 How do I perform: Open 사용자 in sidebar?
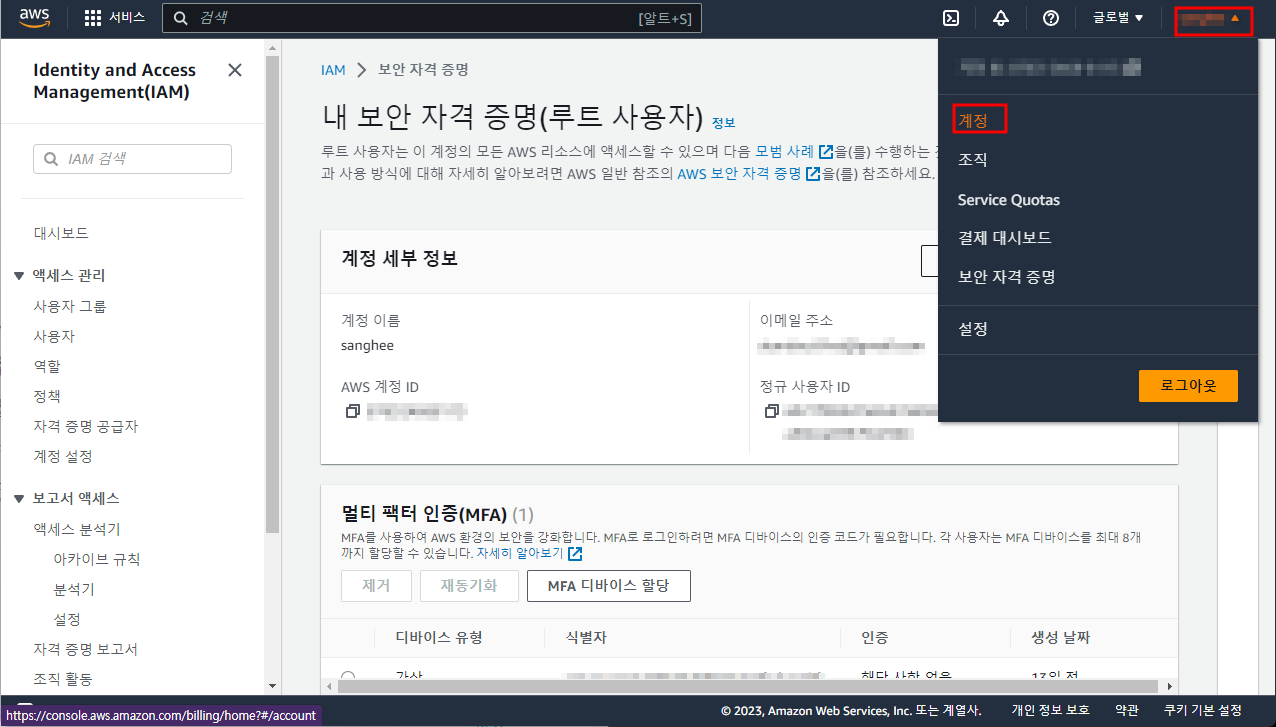coord(54,336)
